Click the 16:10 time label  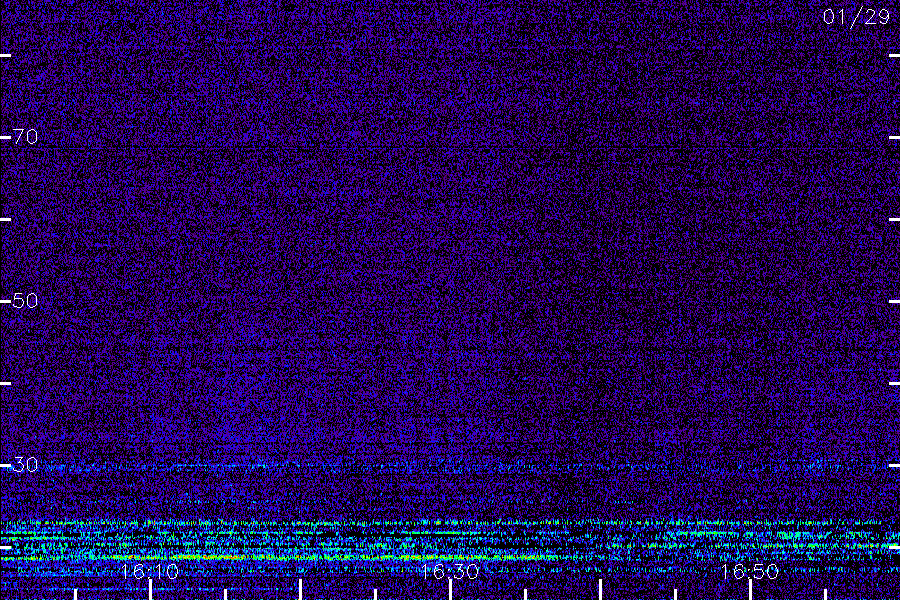click(150, 571)
